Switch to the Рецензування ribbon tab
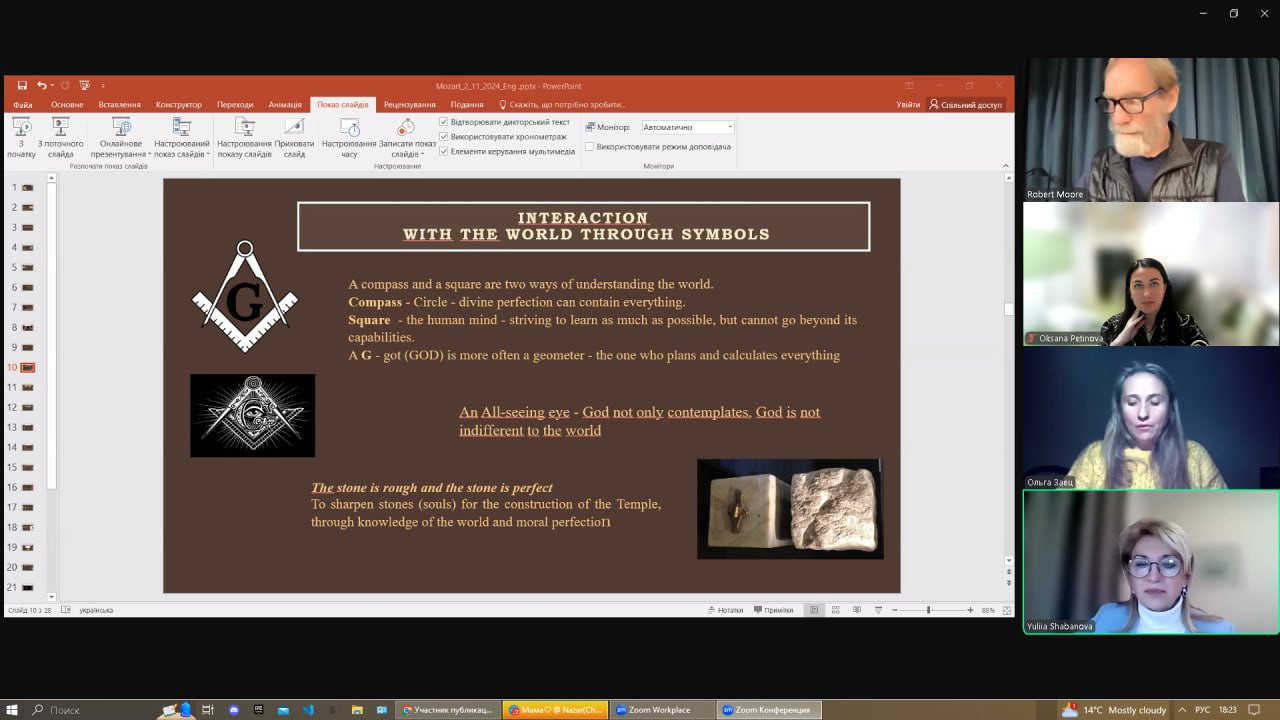 410,104
